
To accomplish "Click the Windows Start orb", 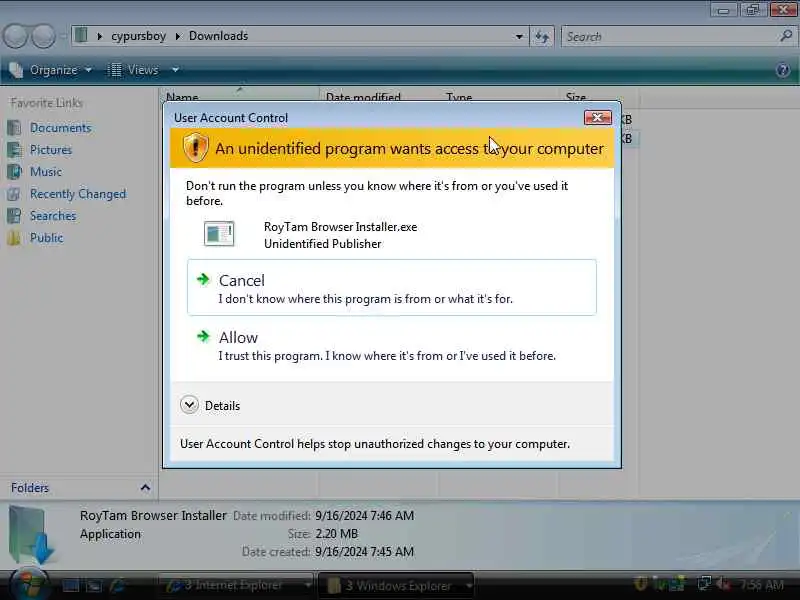I will tap(29, 583).
